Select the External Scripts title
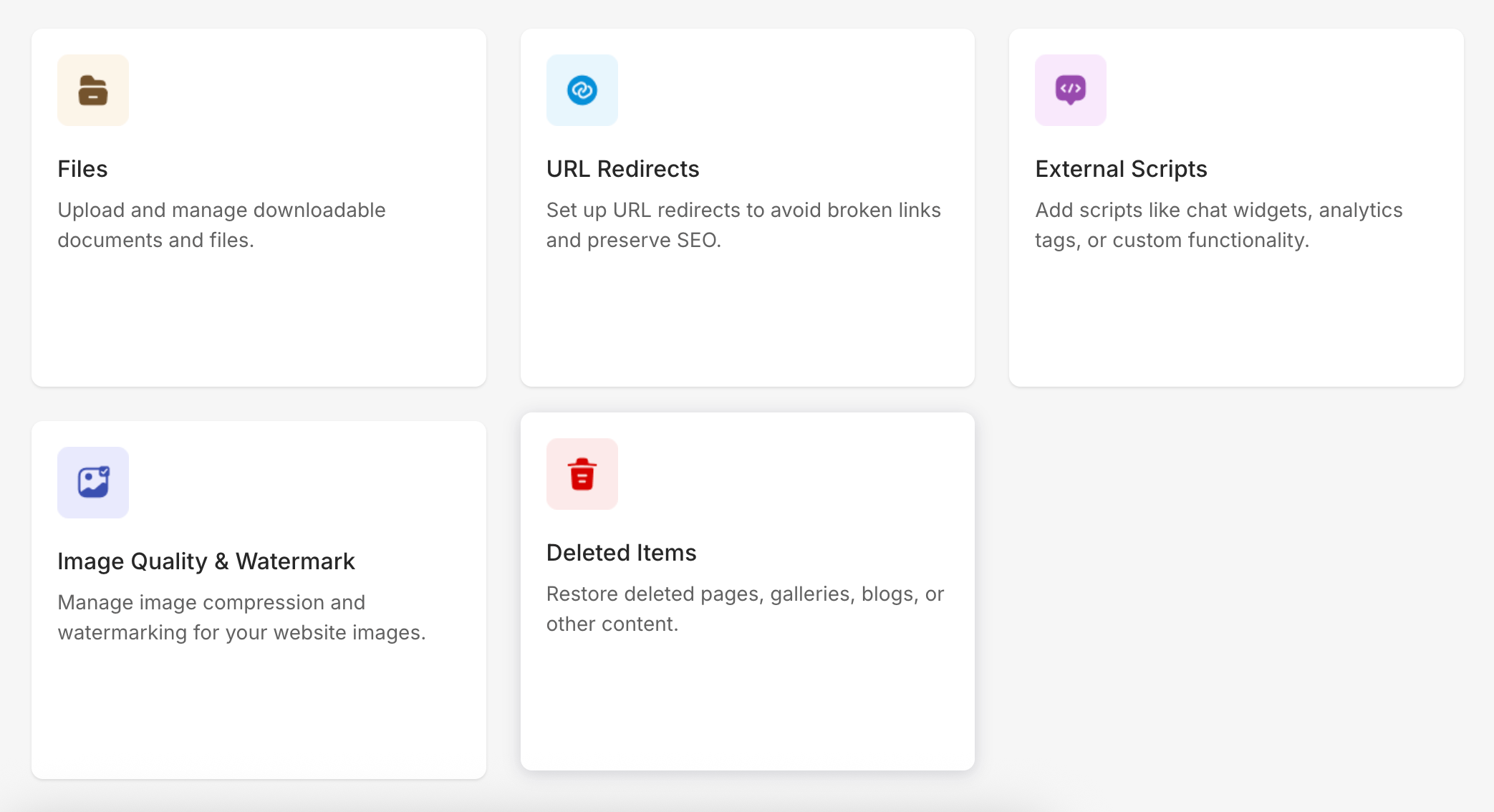1494x812 pixels. pyautogui.click(x=1121, y=169)
